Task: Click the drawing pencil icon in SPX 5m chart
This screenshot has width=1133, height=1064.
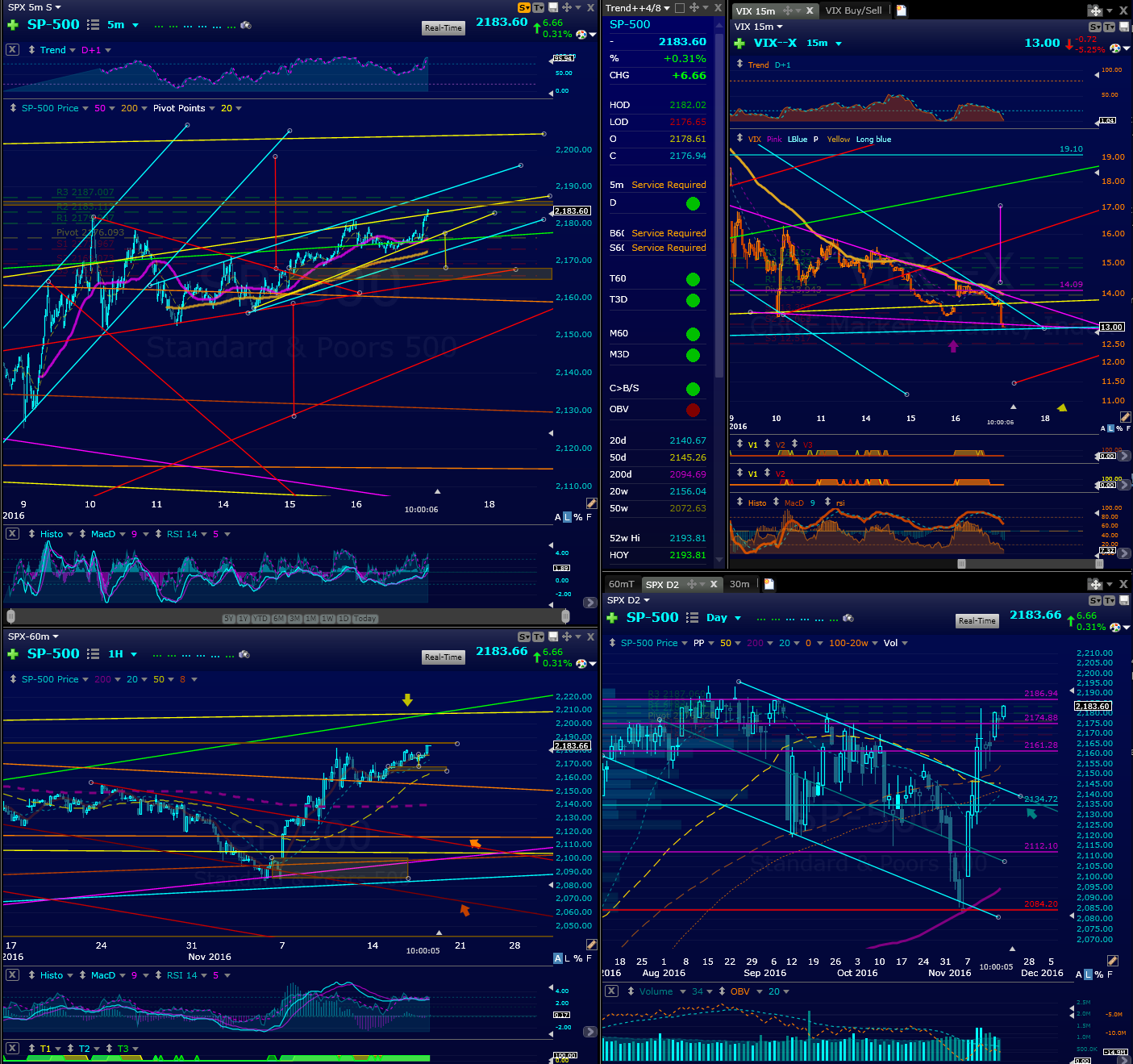Action: [x=591, y=503]
